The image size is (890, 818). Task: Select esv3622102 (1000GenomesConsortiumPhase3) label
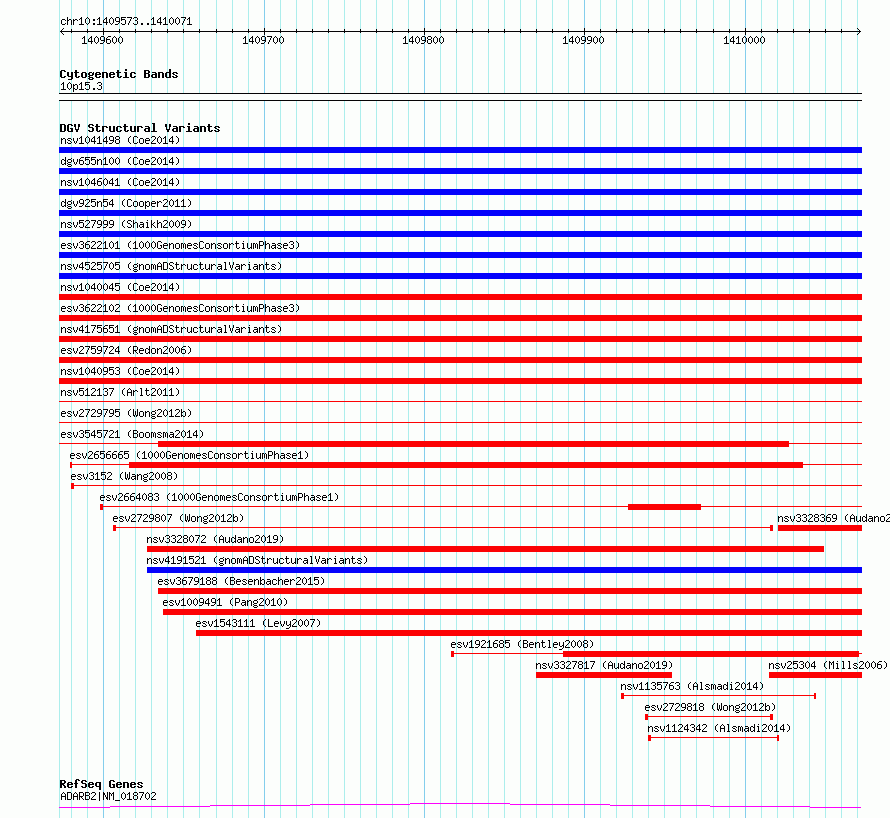tap(180, 308)
